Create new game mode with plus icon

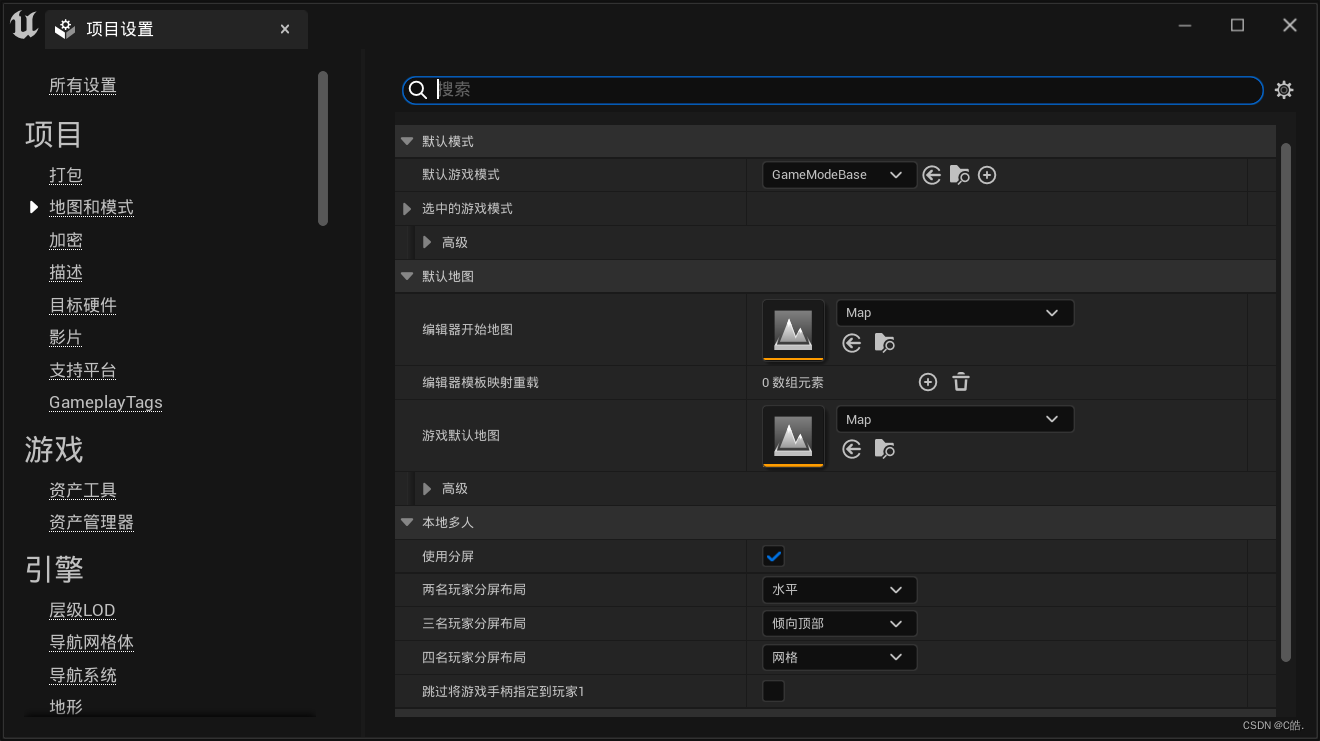[987, 175]
